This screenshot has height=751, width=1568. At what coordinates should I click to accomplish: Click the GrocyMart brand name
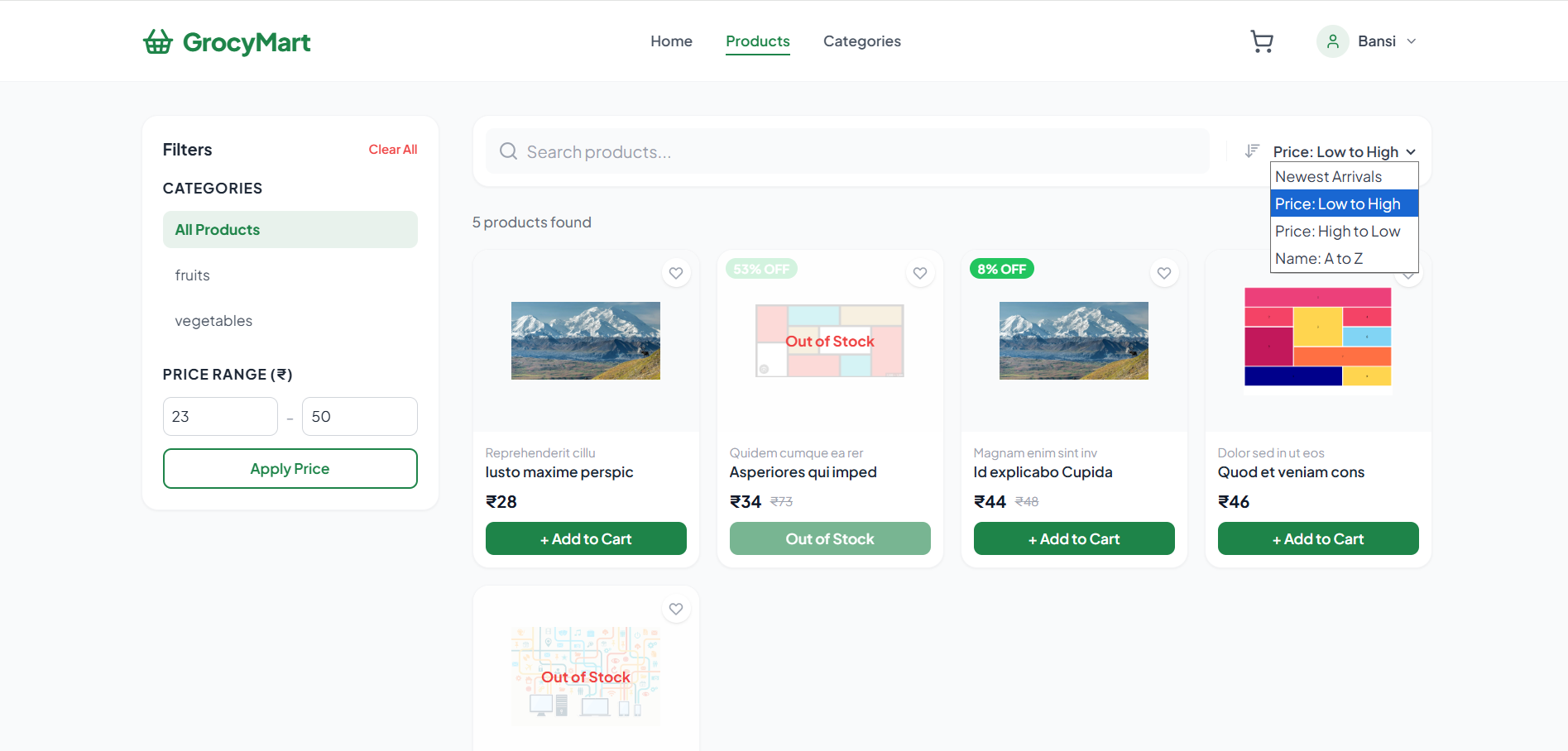pyautogui.click(x=247, y=42)
